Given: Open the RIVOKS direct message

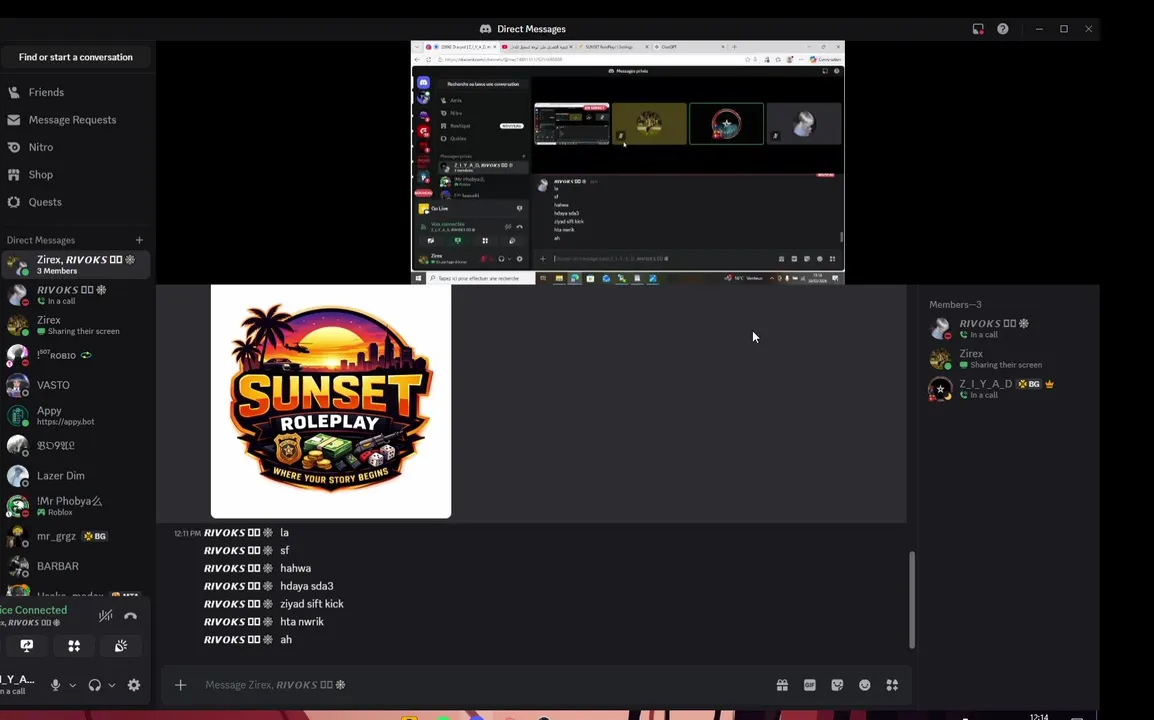Looking at the screenshot, I should point(75,294).
